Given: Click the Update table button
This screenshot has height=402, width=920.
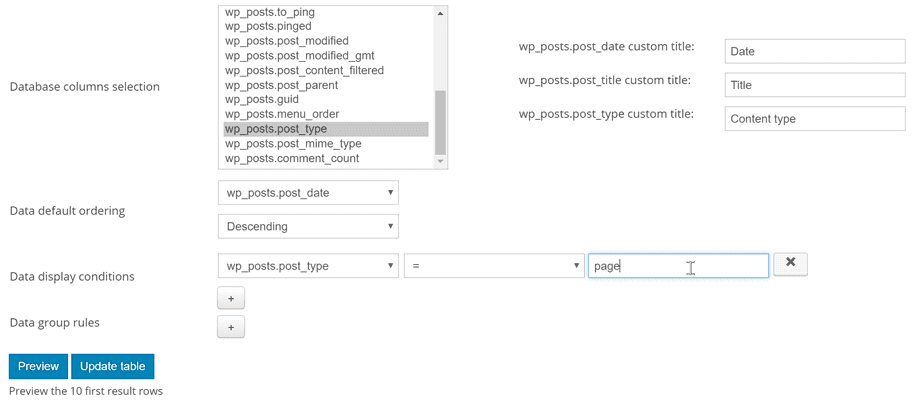Looking at the screenshot, I should pyautogui.click(x=112, y=366).
